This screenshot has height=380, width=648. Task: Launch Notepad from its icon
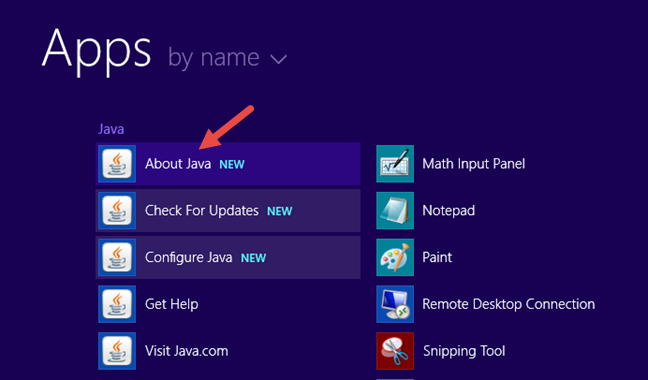[395, 211]
